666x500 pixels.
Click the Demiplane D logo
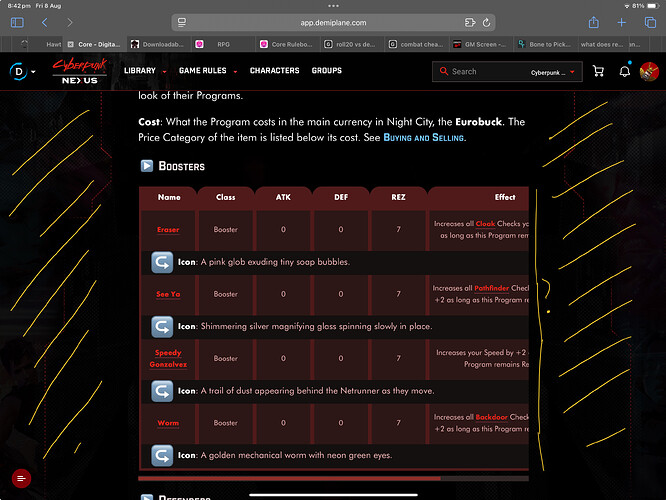click(18, 71)
